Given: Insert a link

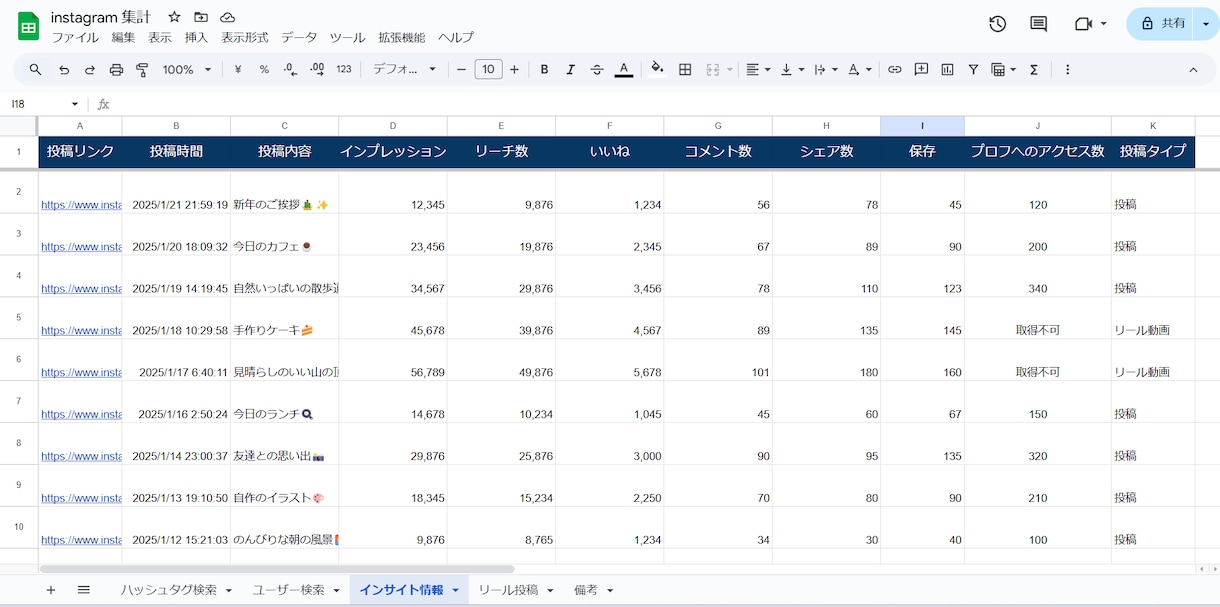Looking at the screenshot, I should pyautogui.click(x=894, y=70).
